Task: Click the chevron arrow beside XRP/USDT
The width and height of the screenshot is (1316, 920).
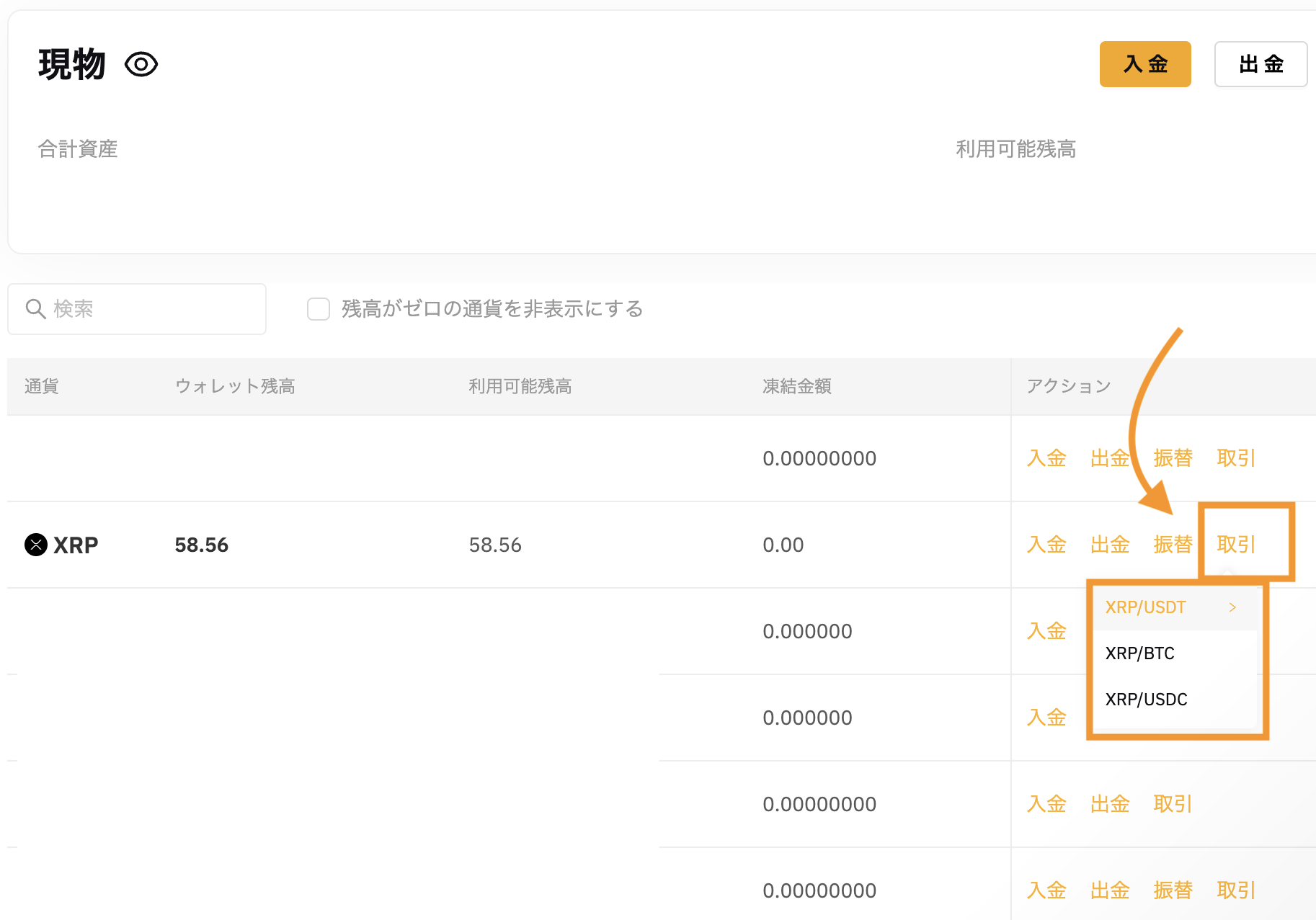Action: click(x=1232, y=607)
